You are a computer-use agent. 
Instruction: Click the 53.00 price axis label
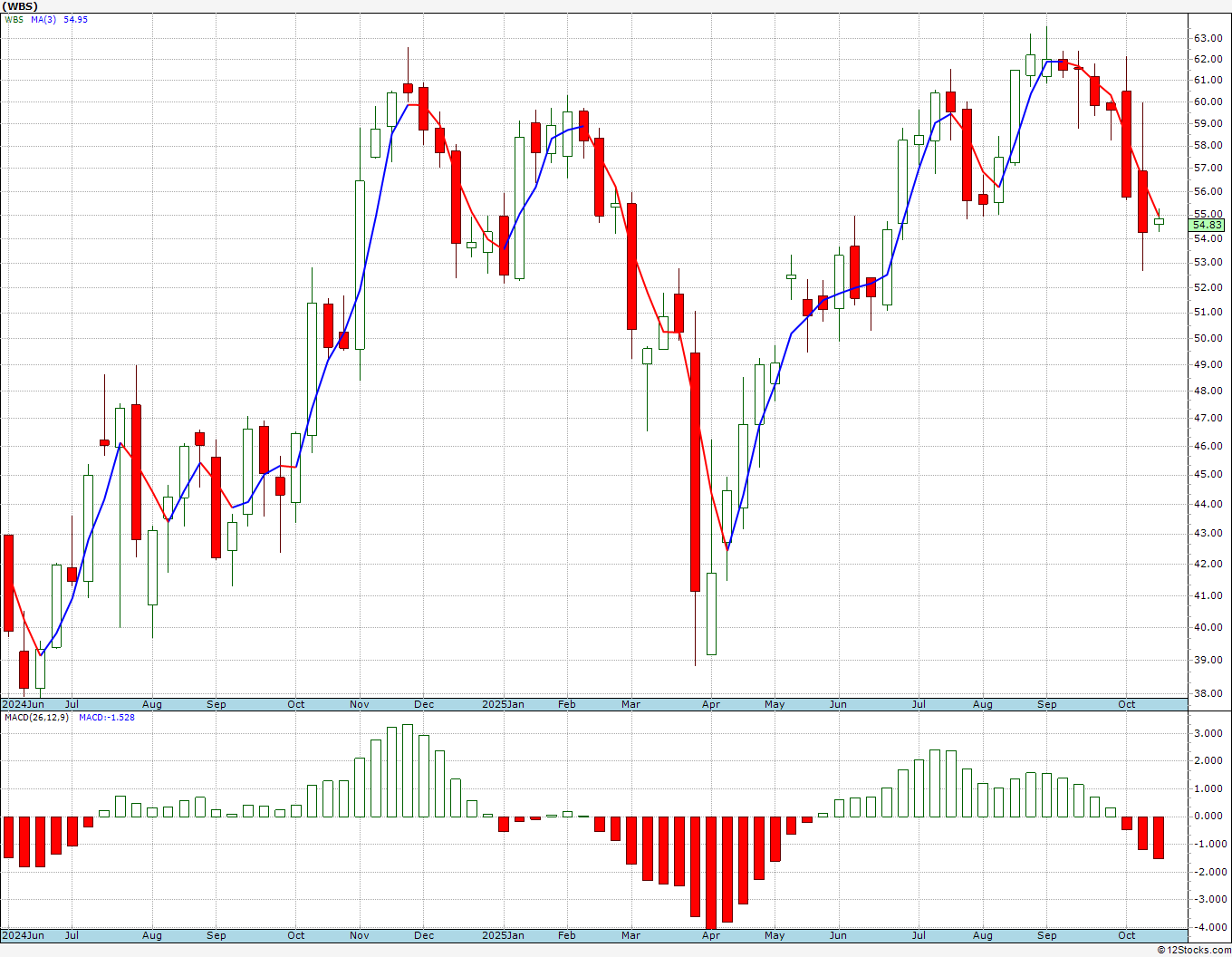click(1208, 263)
